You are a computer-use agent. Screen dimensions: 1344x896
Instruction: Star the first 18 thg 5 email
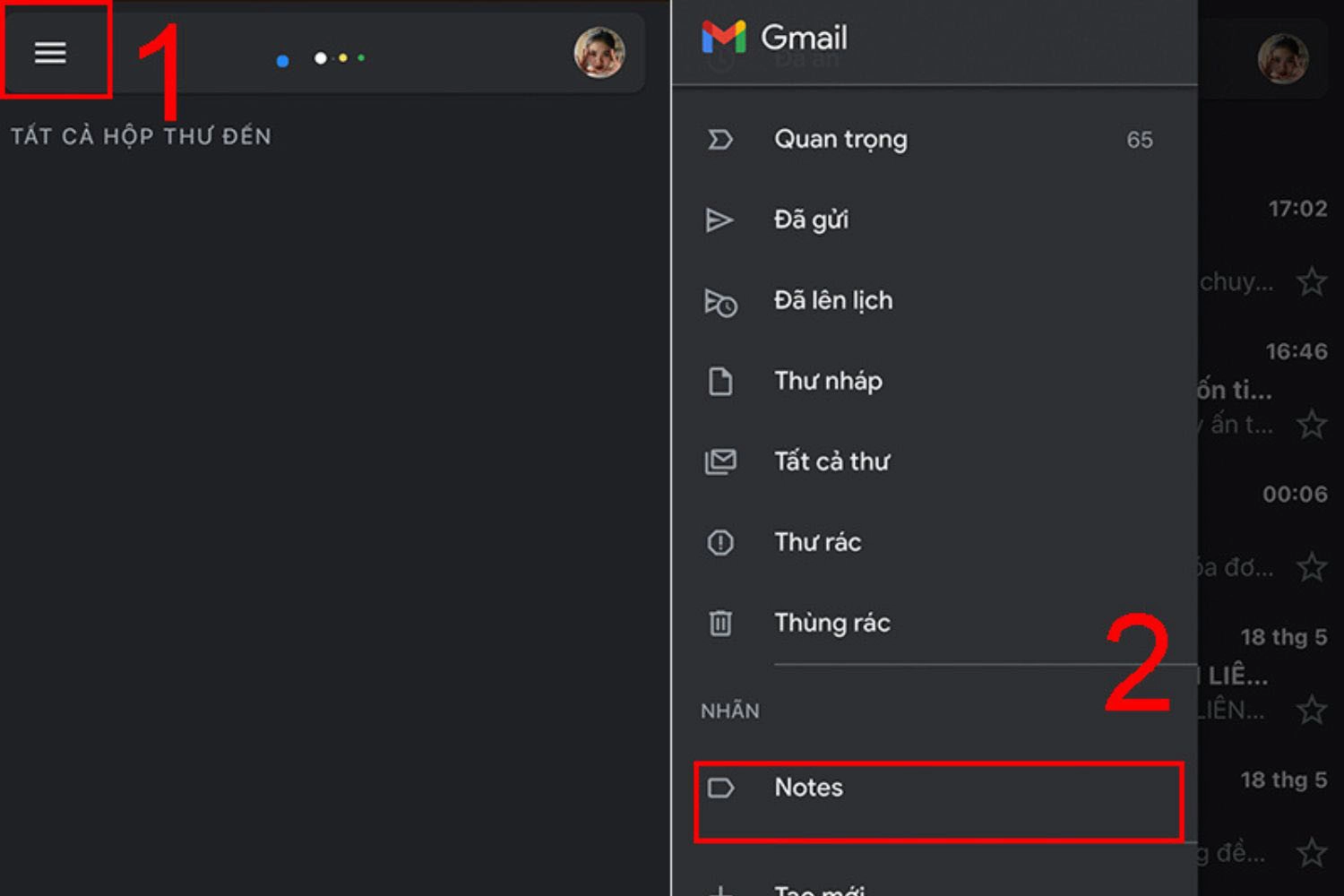[1312, 710]
